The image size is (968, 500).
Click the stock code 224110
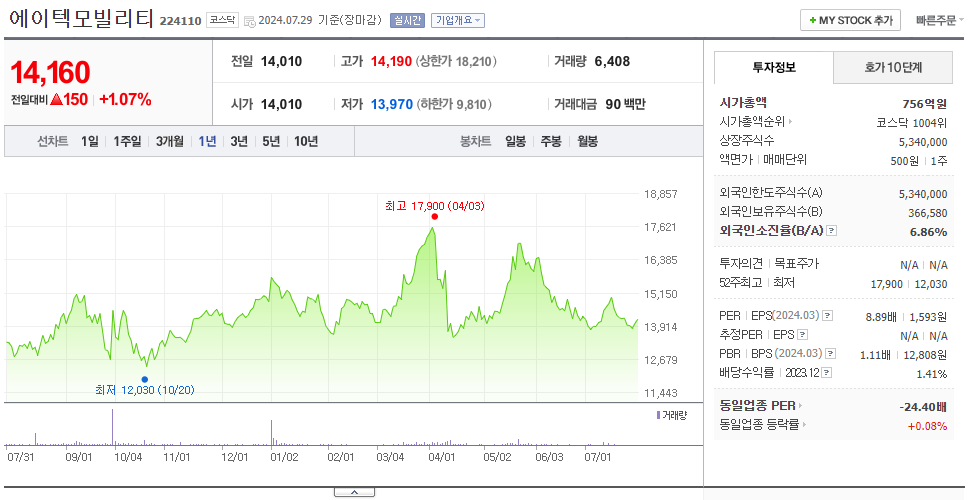pos(180,21)
